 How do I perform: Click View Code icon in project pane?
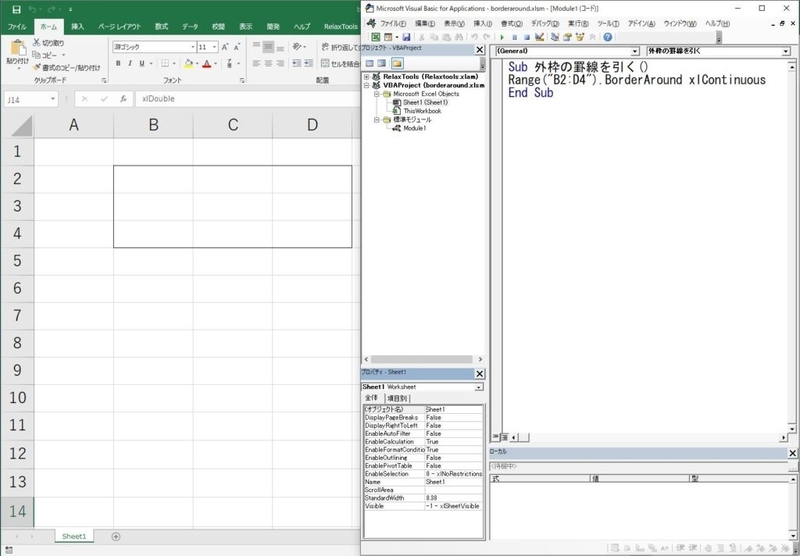tap(369, 63)
